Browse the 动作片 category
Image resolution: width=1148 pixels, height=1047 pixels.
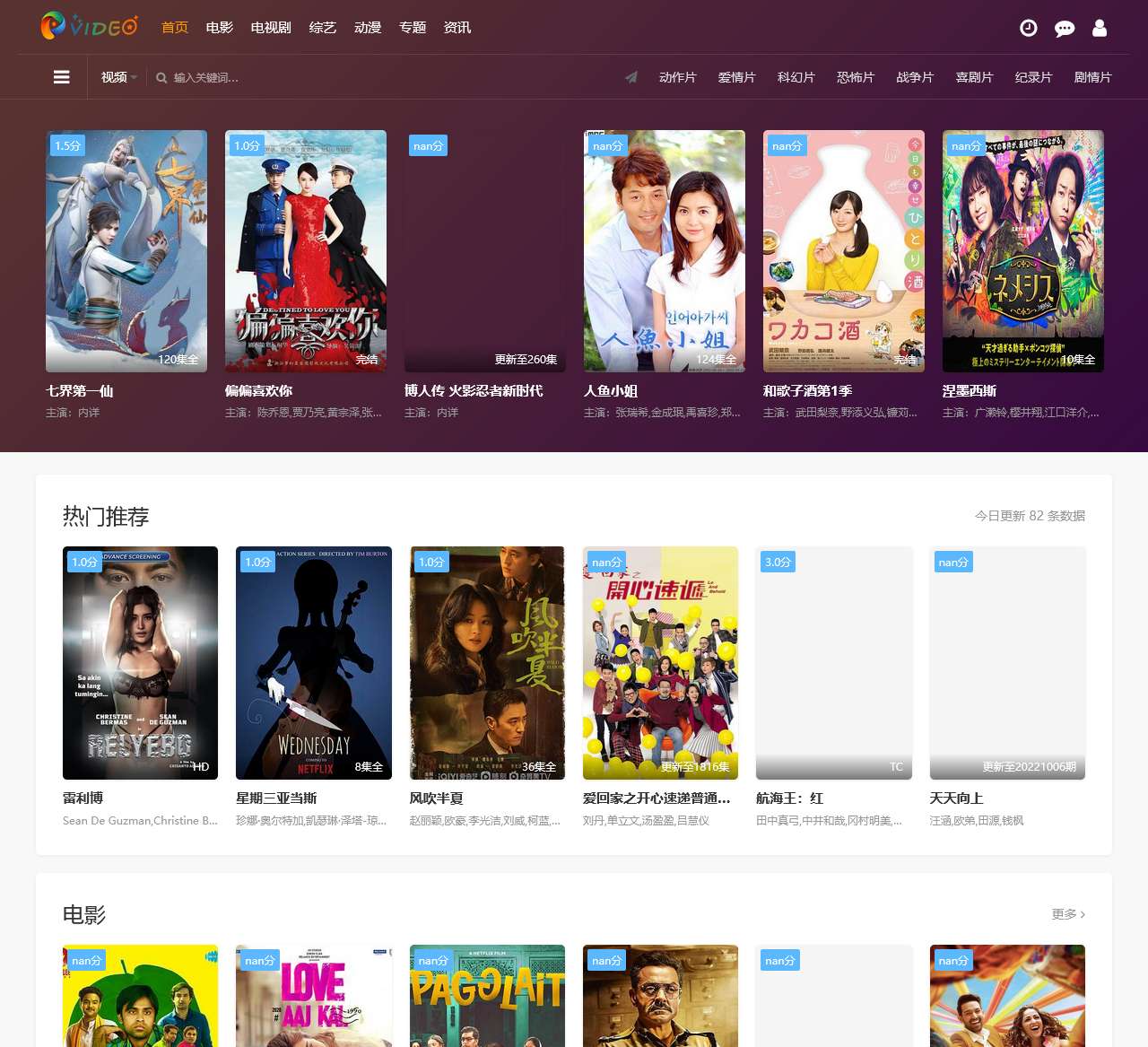[678, 77]
